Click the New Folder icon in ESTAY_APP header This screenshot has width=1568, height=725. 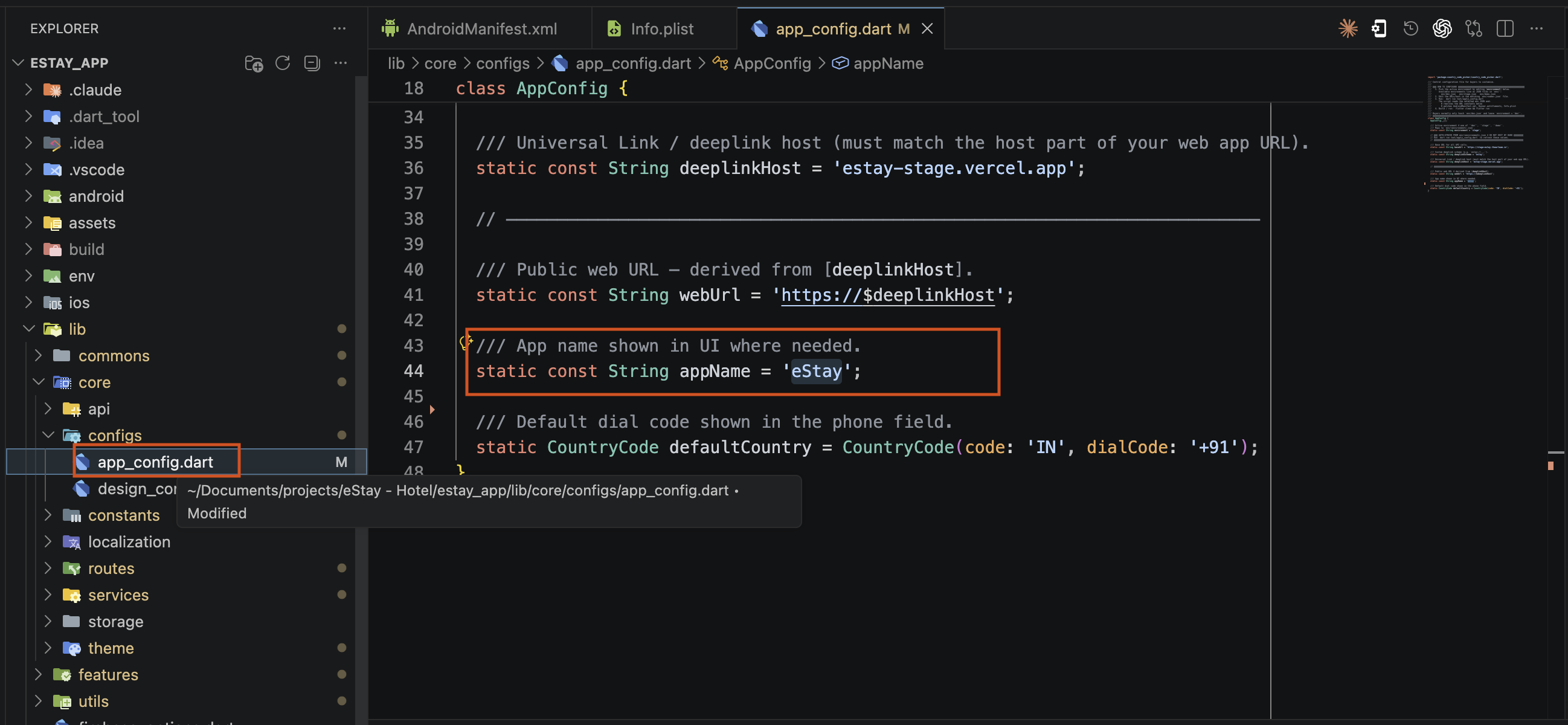(x=254, y=63)
